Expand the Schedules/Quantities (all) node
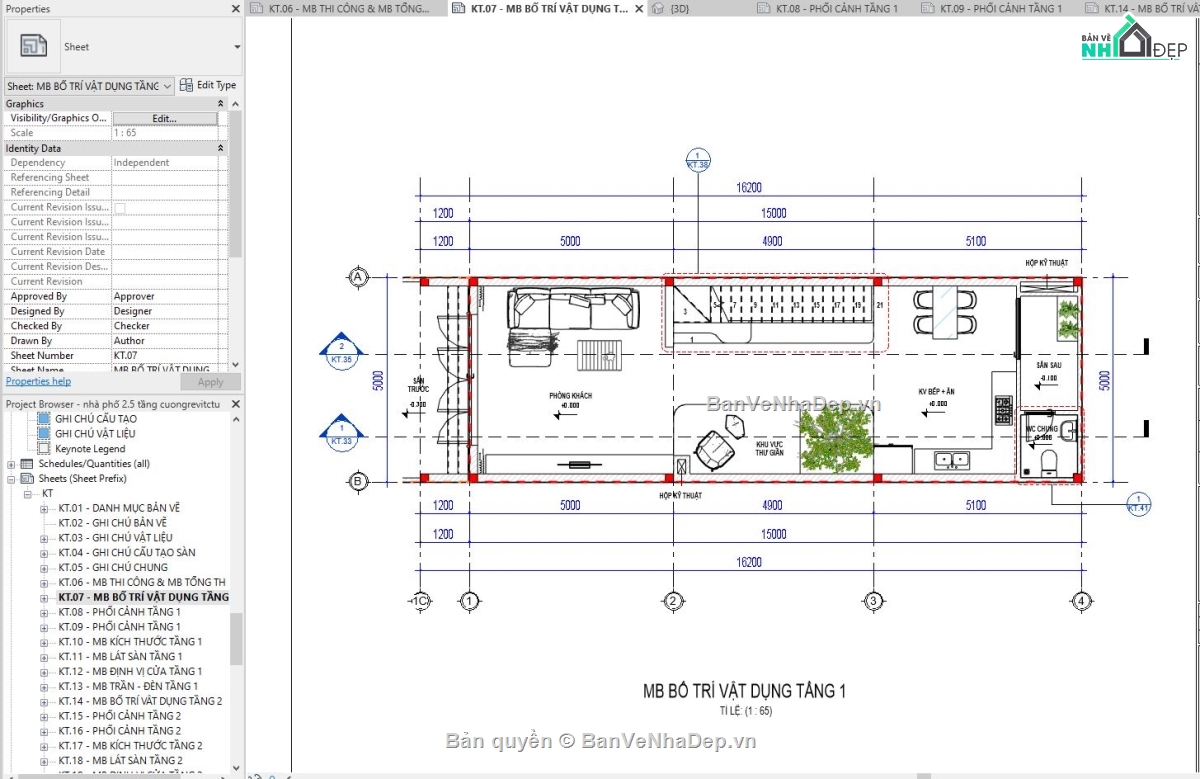This screenshot has height=779, width=1200. click(x=12, y=464)
